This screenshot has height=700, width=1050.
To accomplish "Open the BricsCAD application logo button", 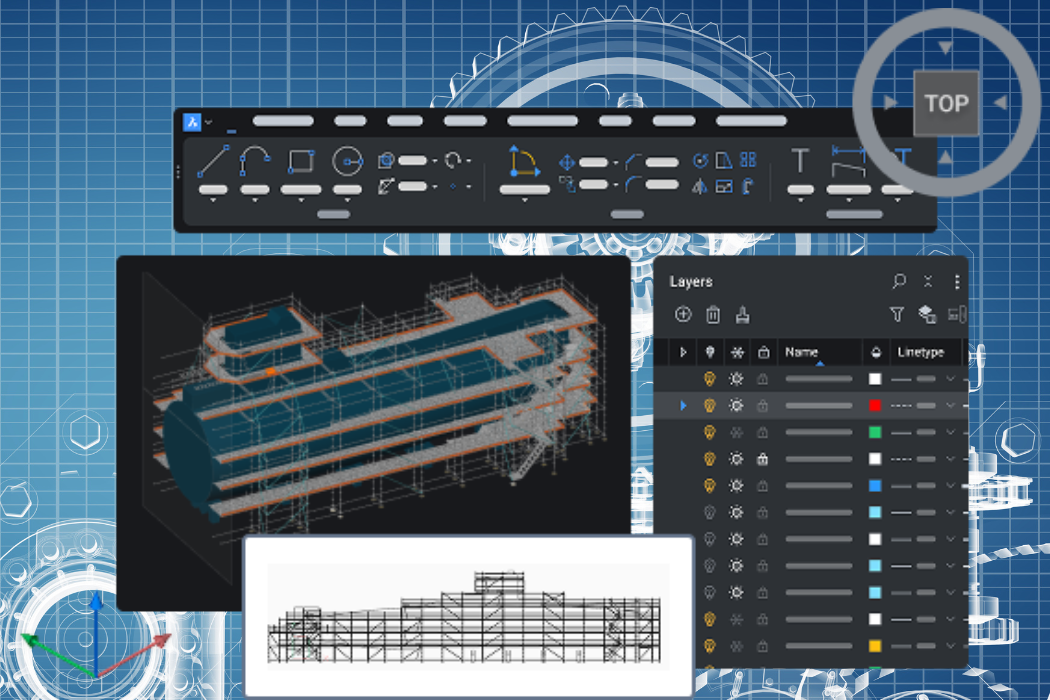I will pos(192,122).
